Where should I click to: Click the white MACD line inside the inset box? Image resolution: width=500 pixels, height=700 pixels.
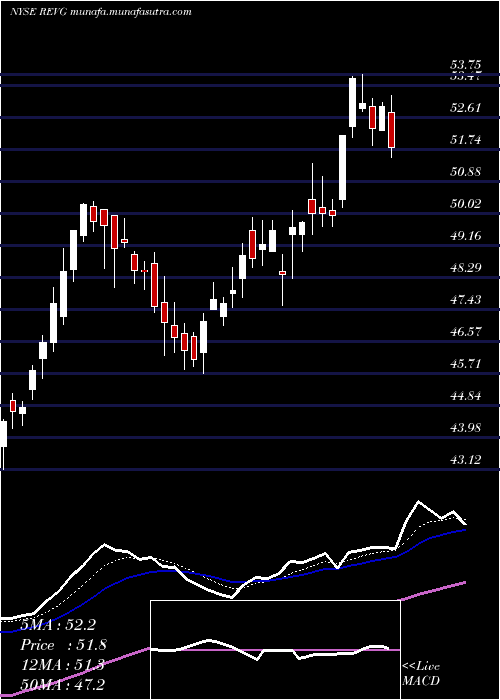tap(271, 650)
